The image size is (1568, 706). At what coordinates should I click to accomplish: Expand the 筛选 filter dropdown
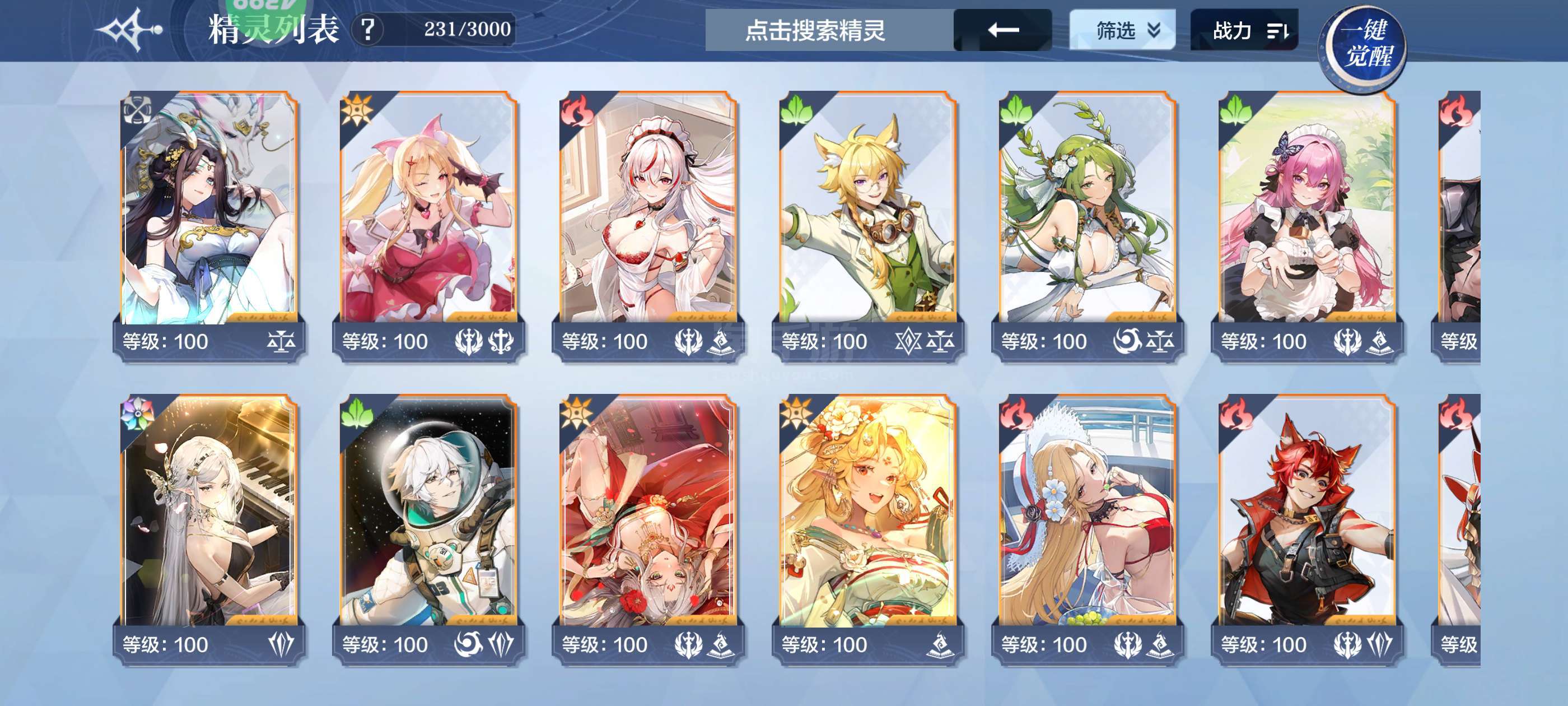[x=1122, y=30]
